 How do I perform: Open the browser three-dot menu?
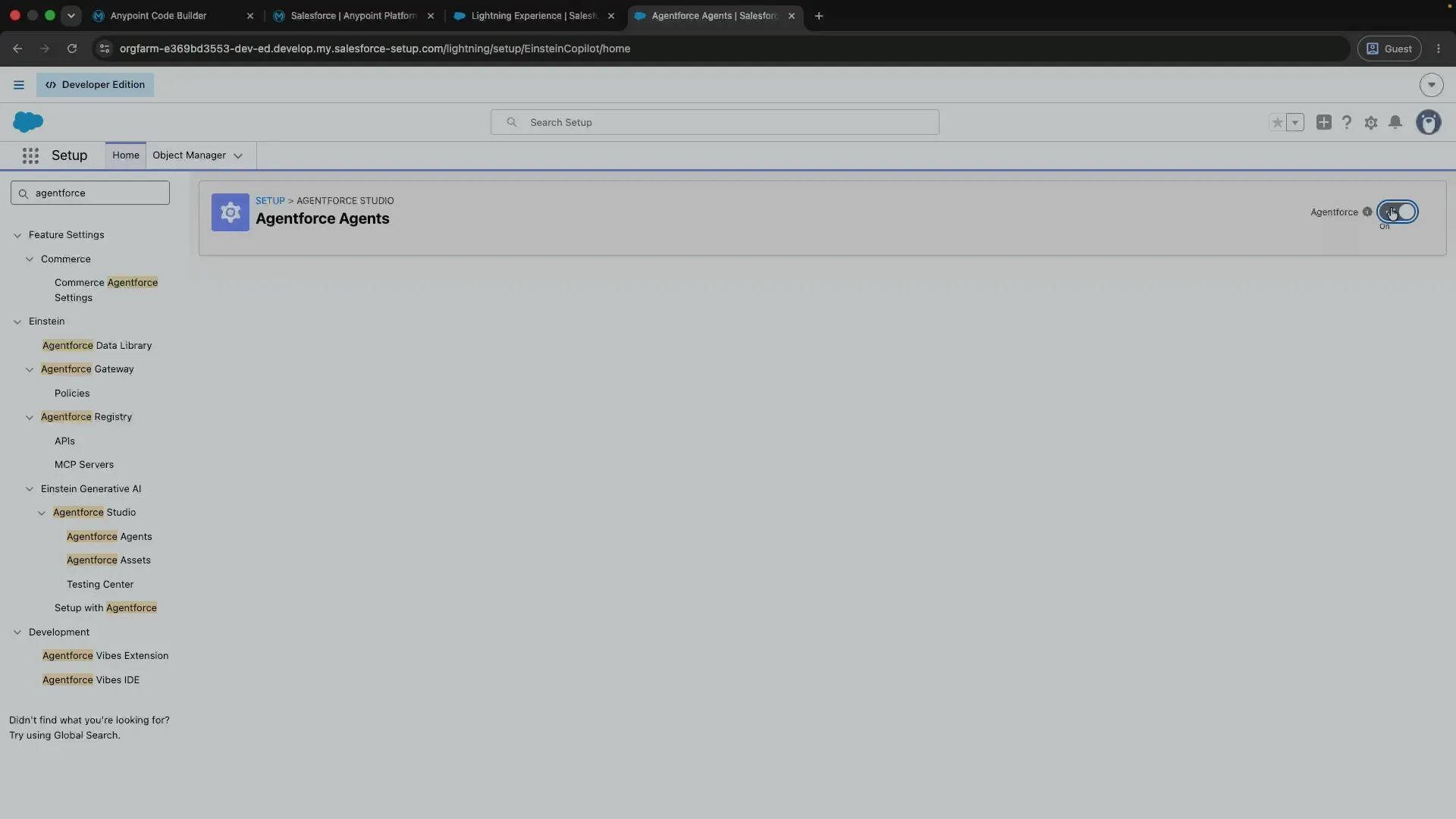click(1439, 49)
